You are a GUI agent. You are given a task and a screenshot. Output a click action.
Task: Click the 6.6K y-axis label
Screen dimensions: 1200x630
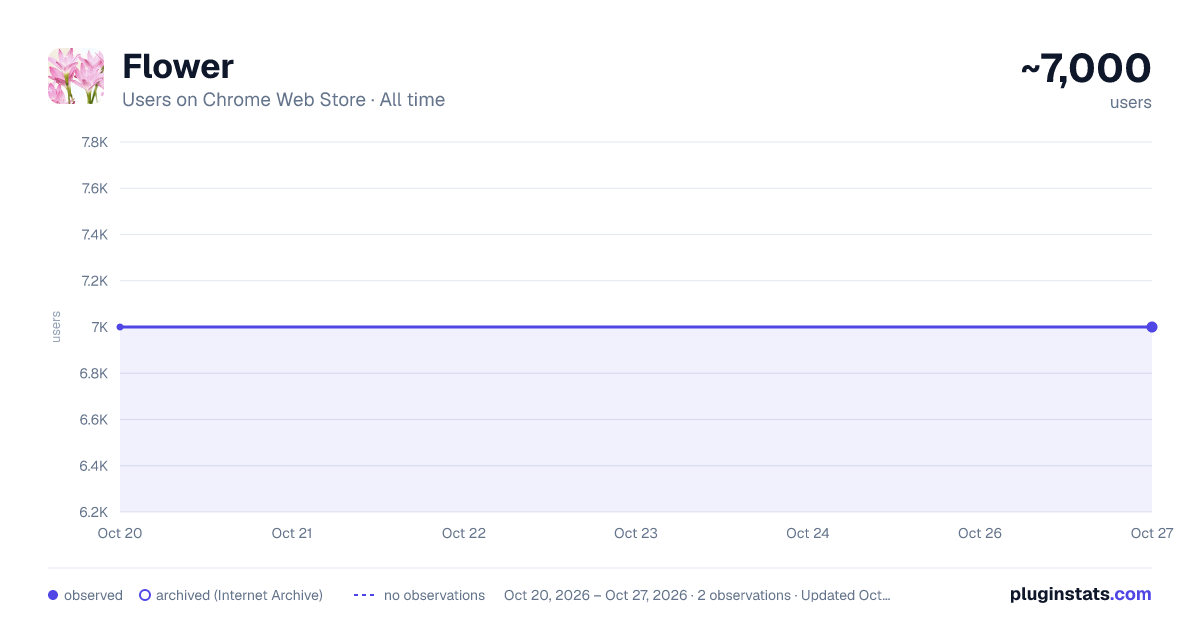[x=94, y=419]
